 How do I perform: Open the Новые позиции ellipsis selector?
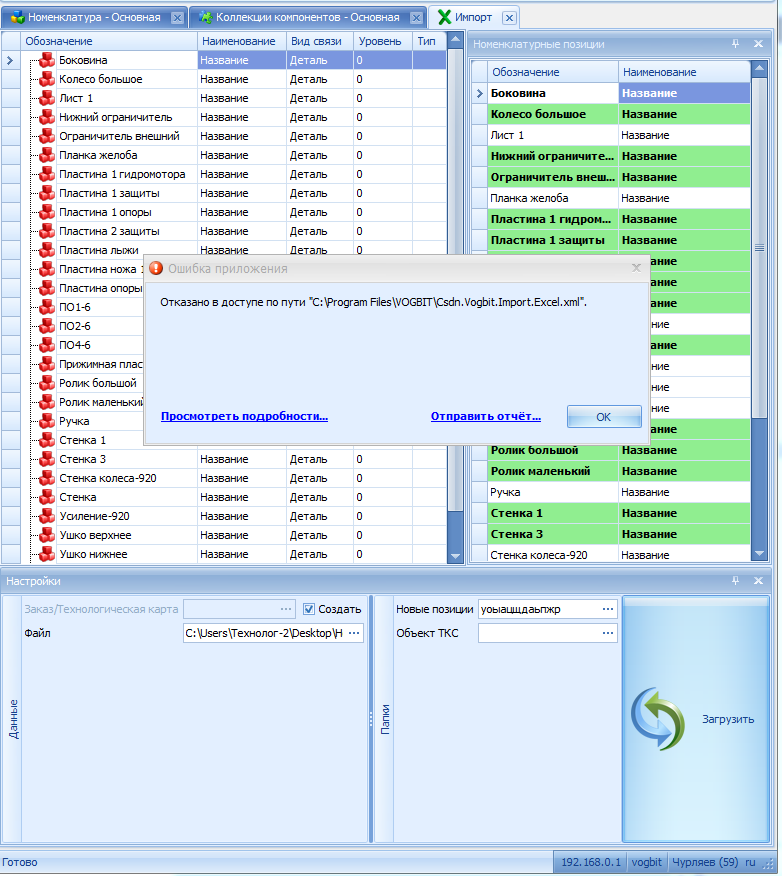608,609
